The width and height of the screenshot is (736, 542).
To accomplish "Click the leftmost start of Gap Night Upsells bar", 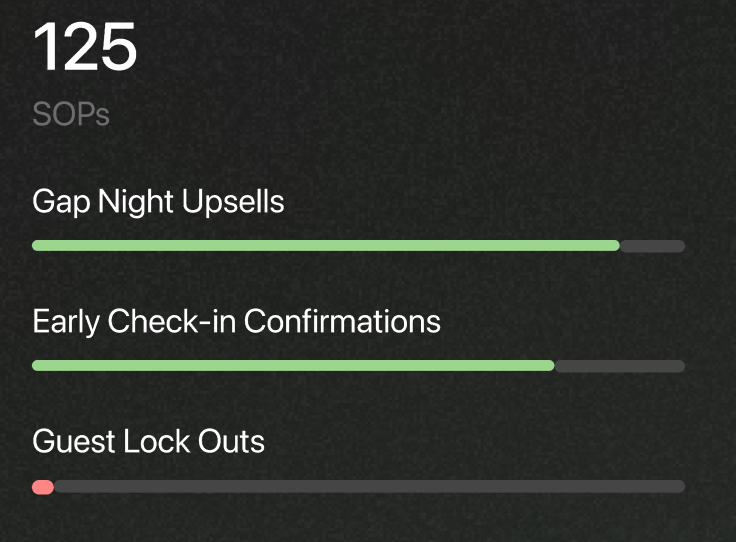I will (37, 246).
